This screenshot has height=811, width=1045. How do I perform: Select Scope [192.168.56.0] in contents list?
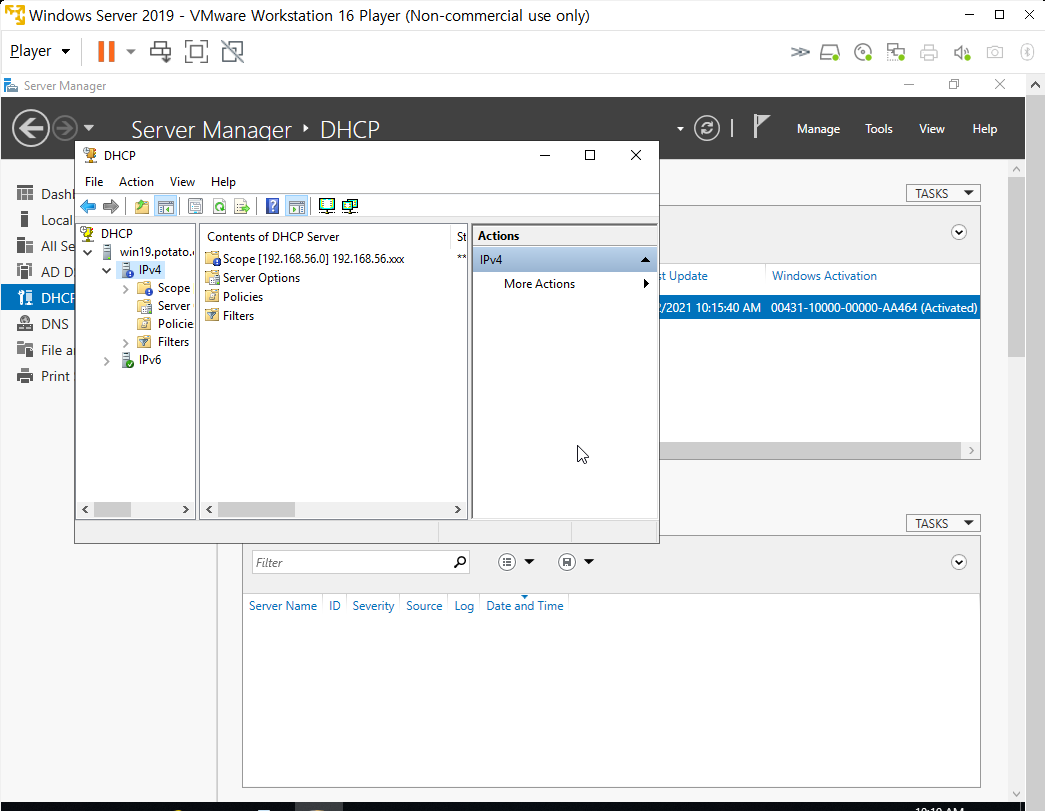pyautogui.click(x=313, y=259)
